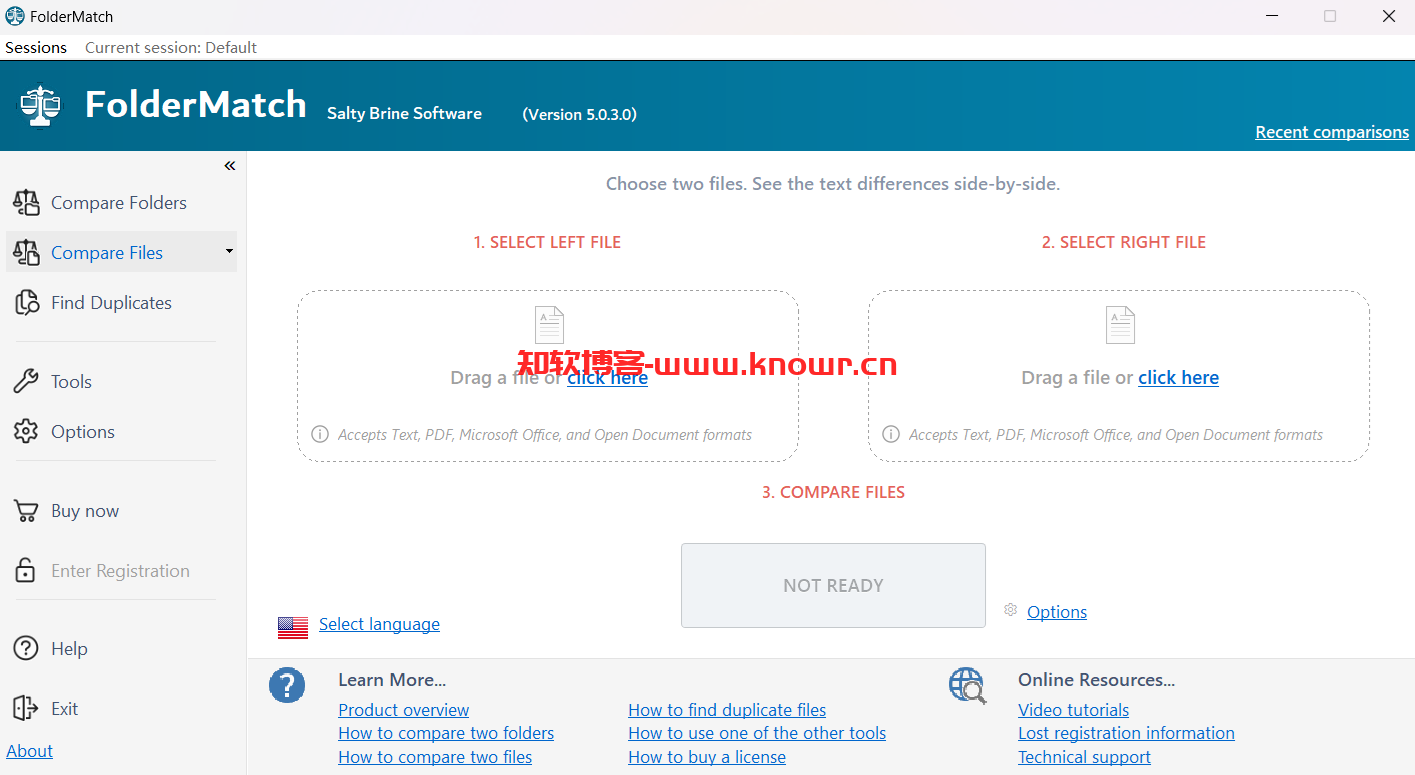Open the Options link near compare button

coord(1057,612)
